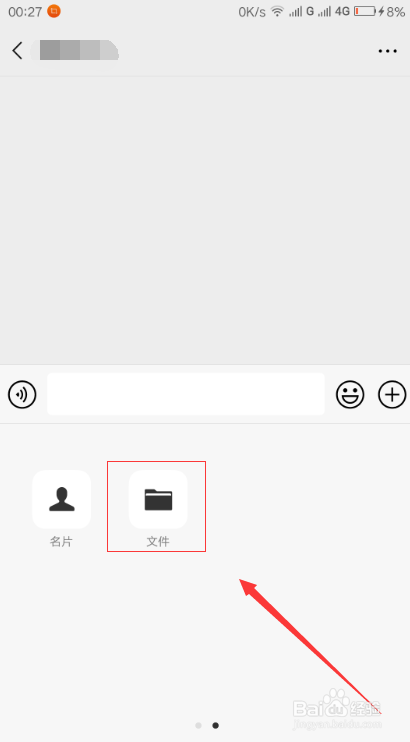Select the second attachment page dot
410x742 pixels.
[x=215, y=725]
